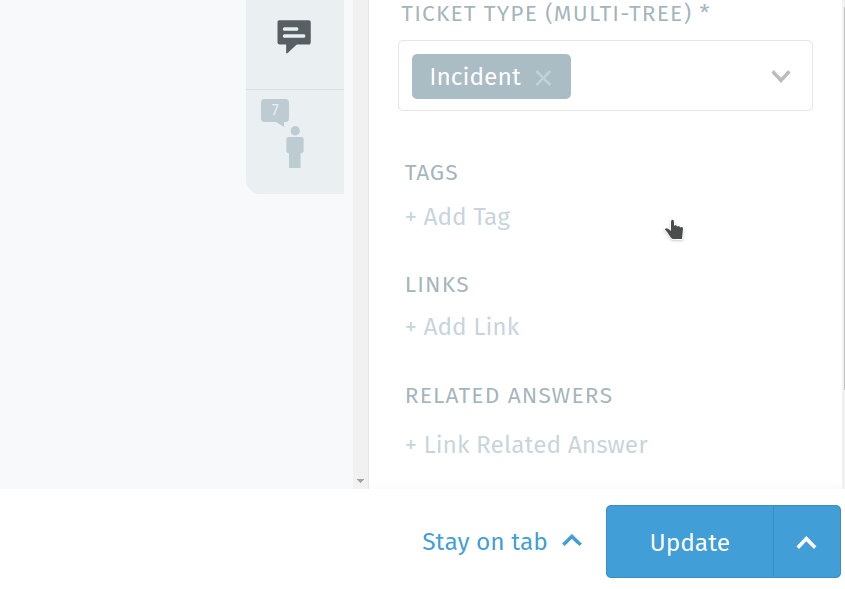This screenshot has width=845, height=589.
Task: Expand the chevron next to Stay on tab
Action: [x=572, y=541]
